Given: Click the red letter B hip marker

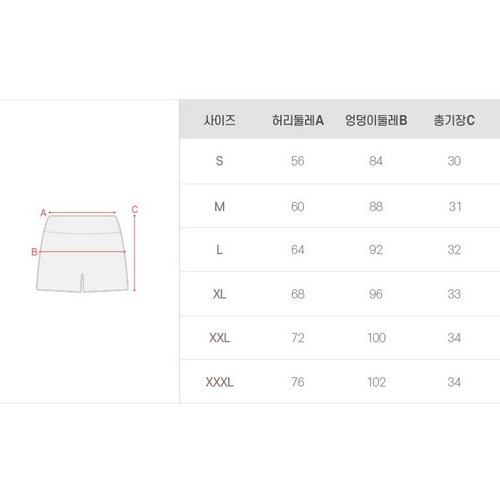Looking at the screenshot, I should pos(34,252).
